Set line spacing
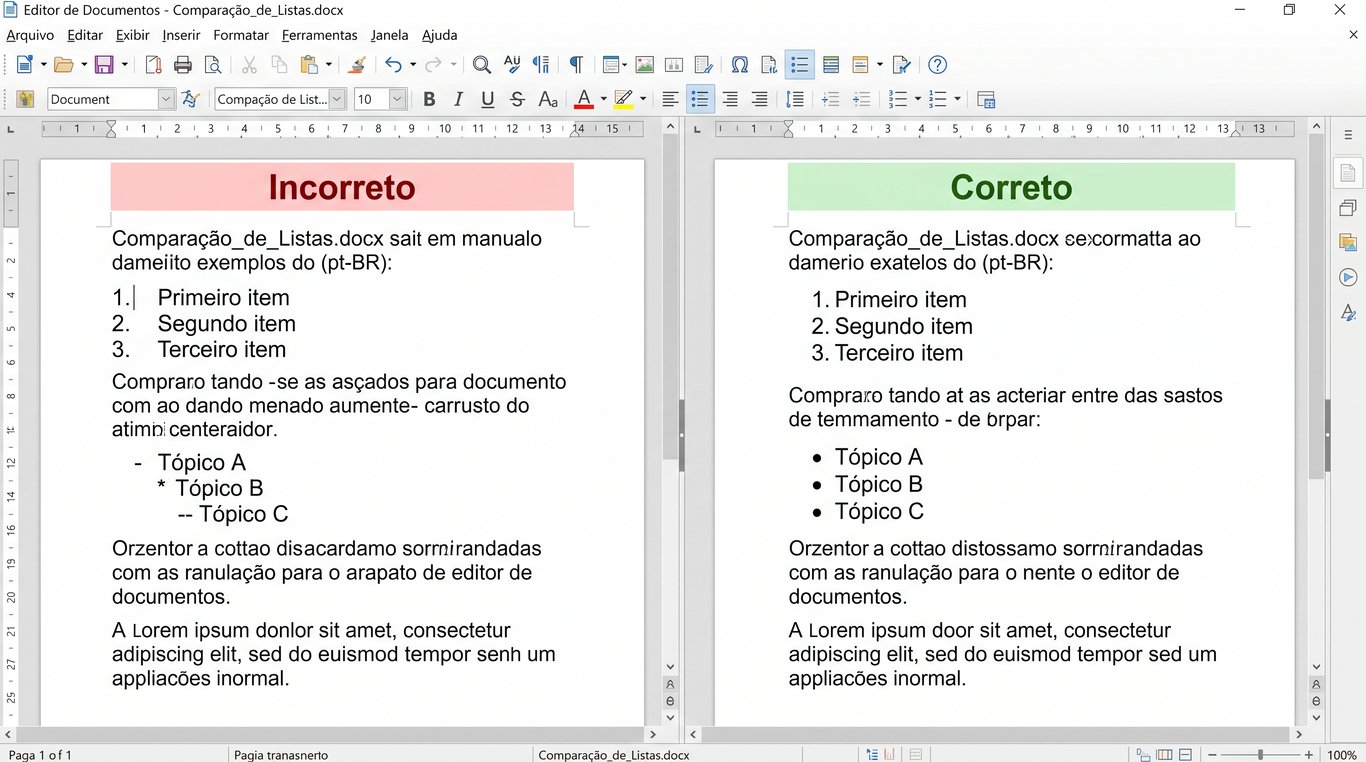The width and height of the screenshot is (1366, 762). (795, 99)
